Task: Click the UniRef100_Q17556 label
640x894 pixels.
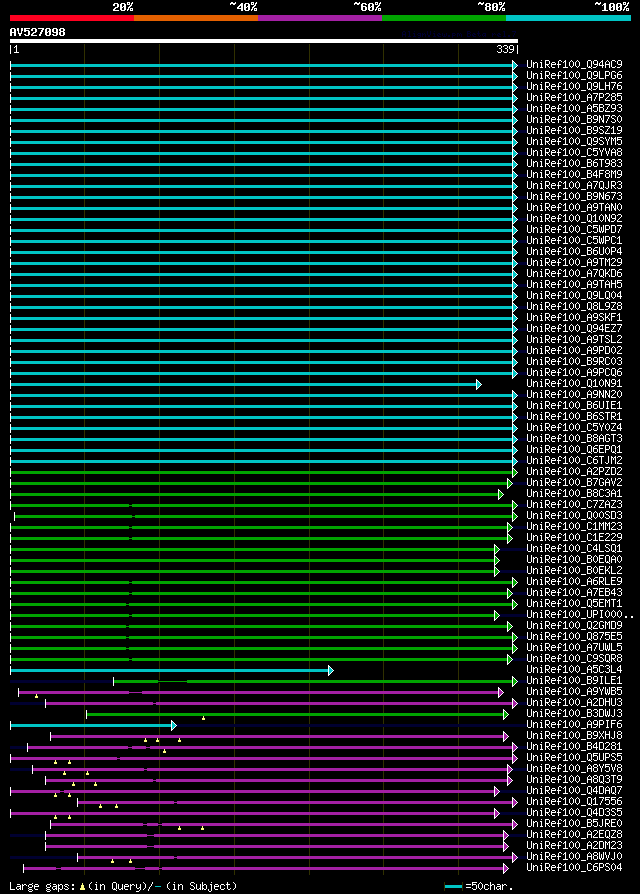Action: point(574,801)
